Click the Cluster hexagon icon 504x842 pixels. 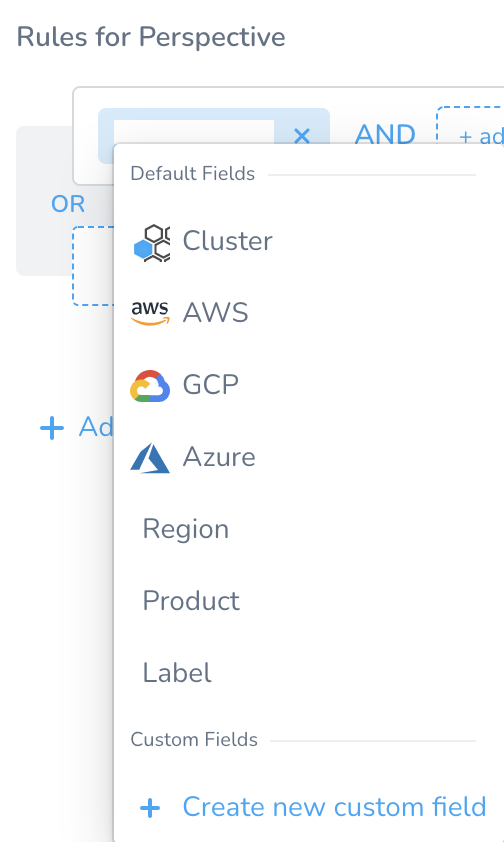pos(151,243)
